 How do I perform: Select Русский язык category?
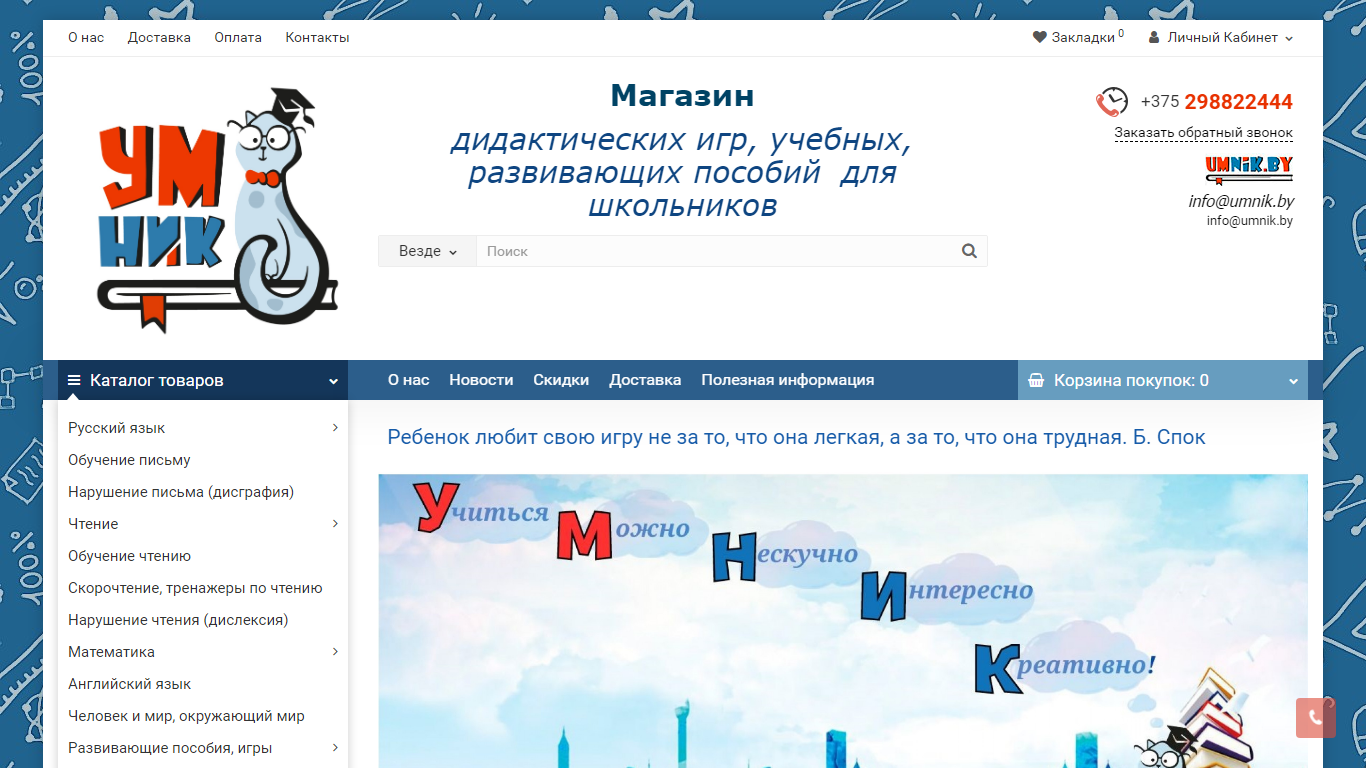117,428
